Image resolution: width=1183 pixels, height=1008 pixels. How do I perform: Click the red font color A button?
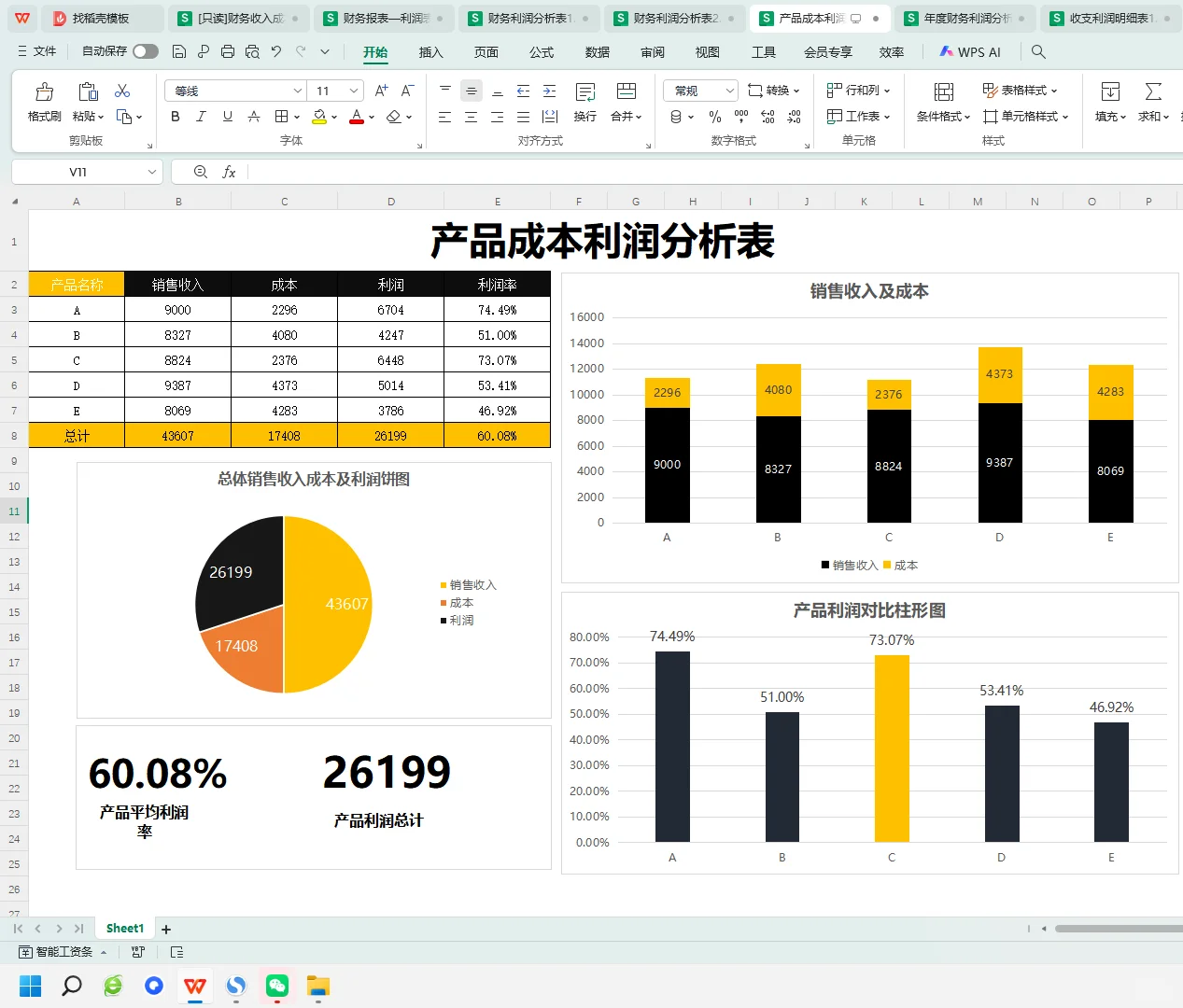(357, 117)
